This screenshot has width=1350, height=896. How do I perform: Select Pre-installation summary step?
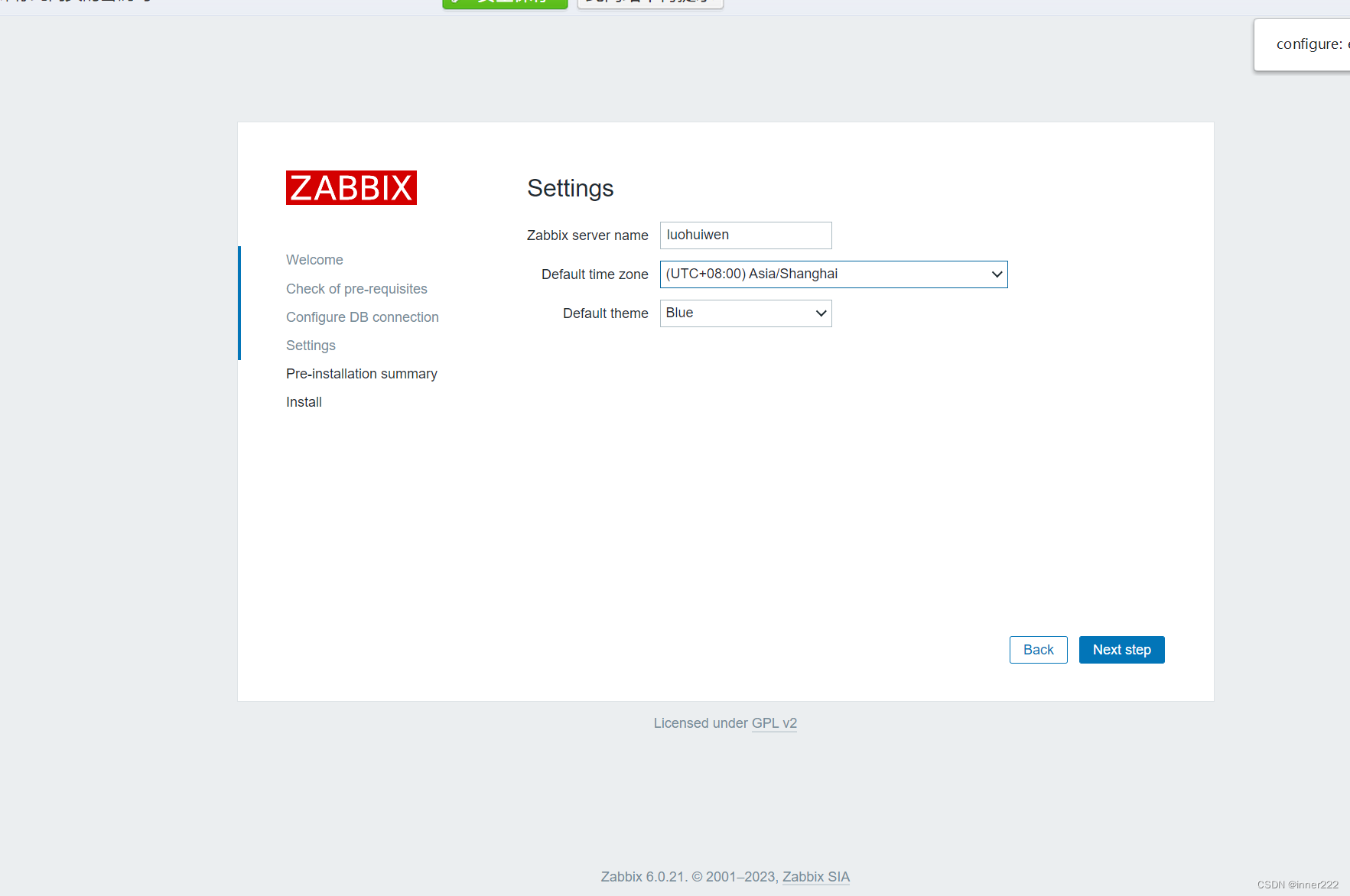pos(362,374)
